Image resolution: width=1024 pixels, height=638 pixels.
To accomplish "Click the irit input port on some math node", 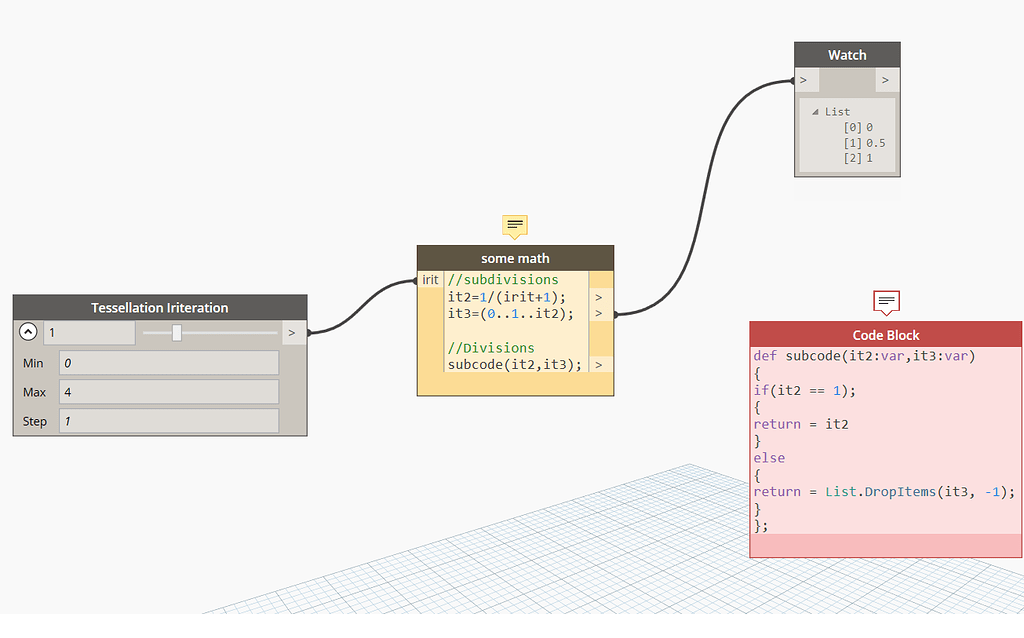I will click(430, 280).
